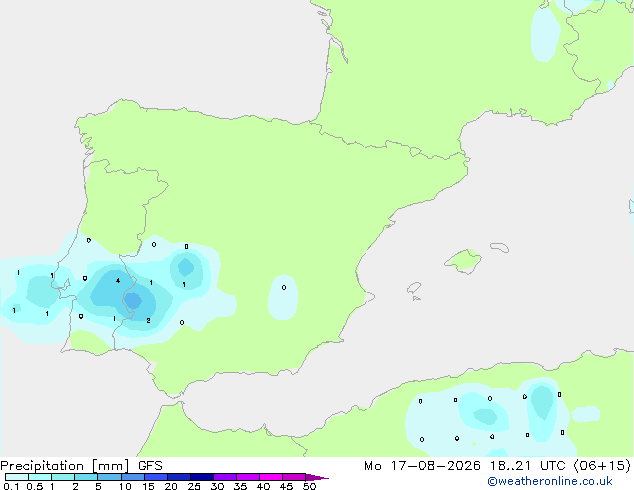Select the 30–35 mm purple legend box

(x=225, y=477)
